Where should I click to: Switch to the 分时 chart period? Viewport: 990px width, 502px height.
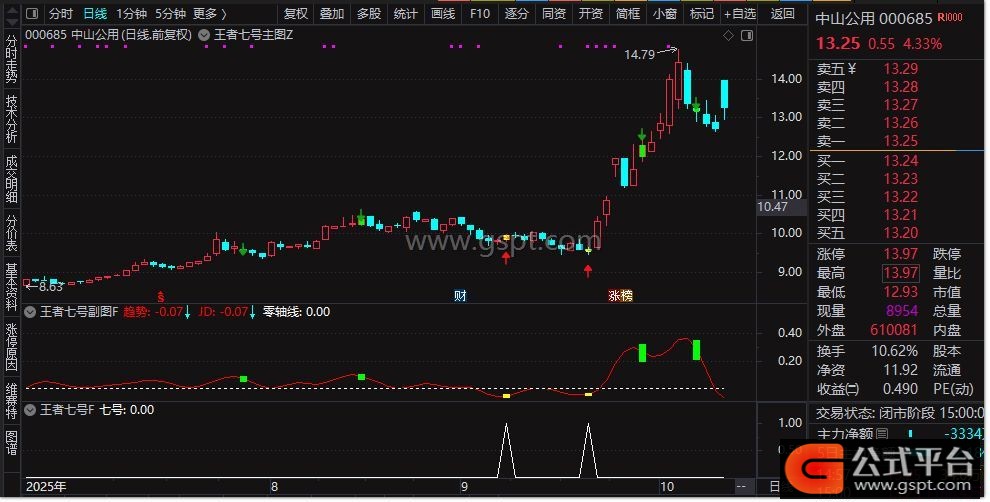pyautogui.click(x=61, y=14)
